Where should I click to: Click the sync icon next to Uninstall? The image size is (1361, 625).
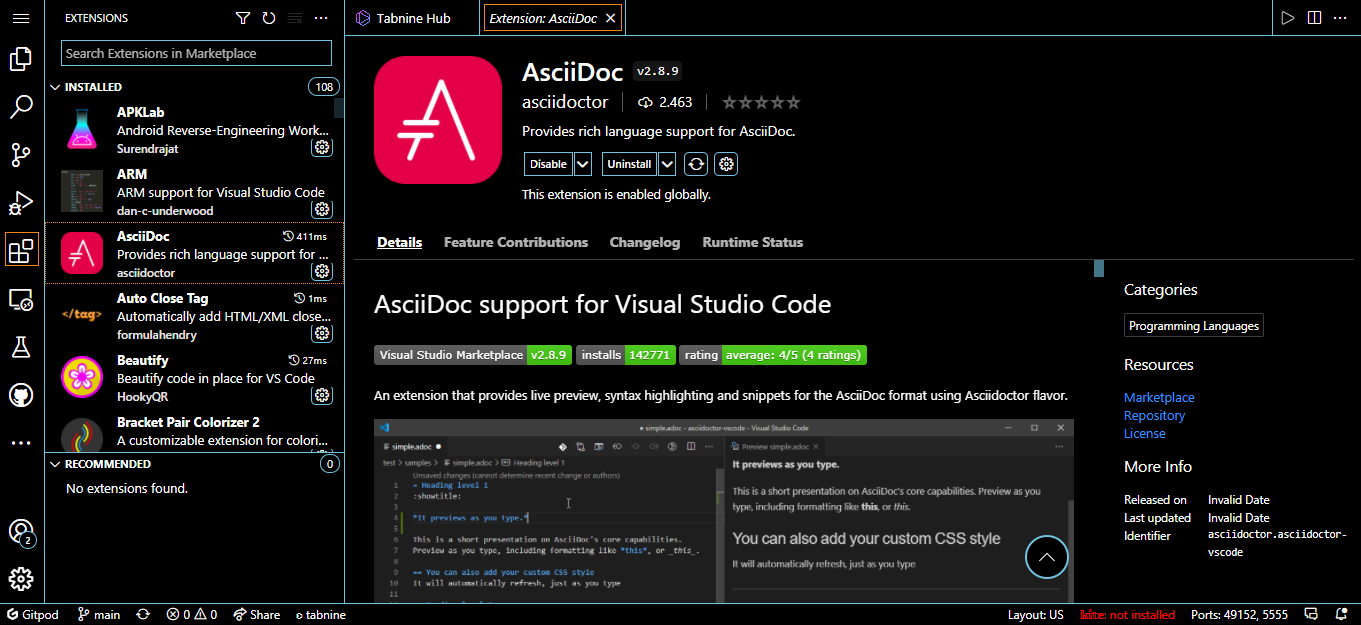696,164
